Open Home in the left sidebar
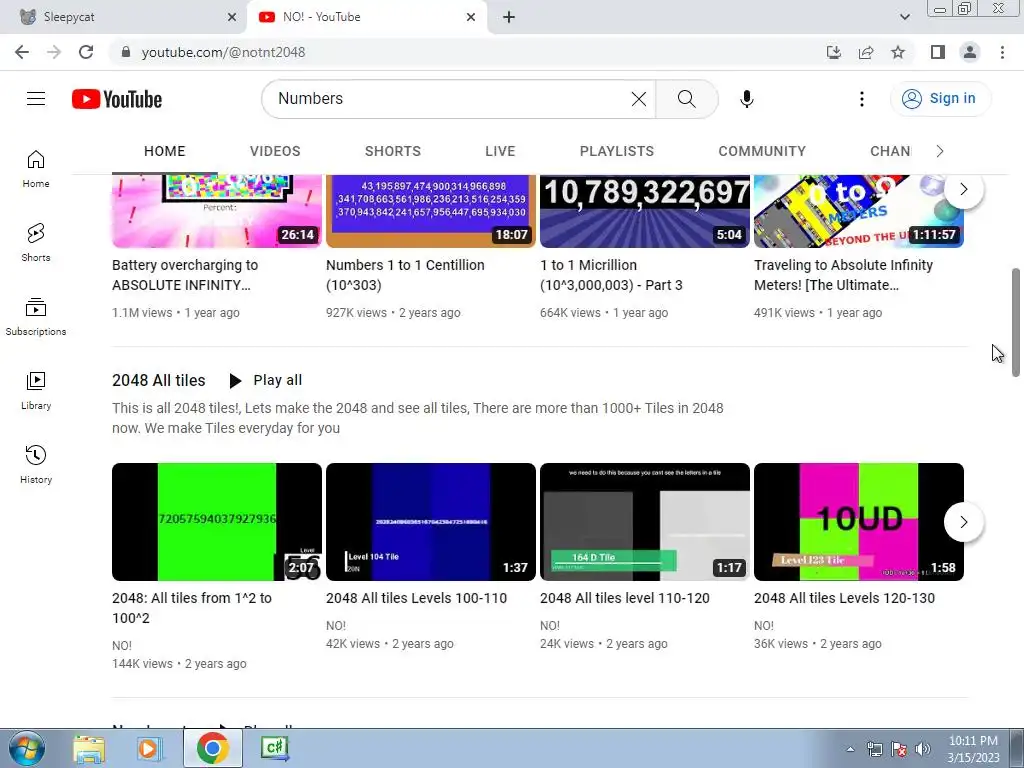The height and width of the screenshot is (768, 1024). point(36,169)
